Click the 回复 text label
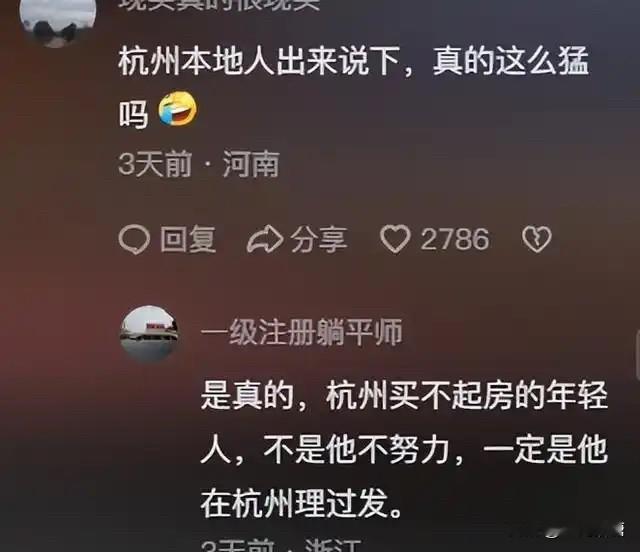The image size is (640, 552). pyautogui.click(x=188, y=239)
